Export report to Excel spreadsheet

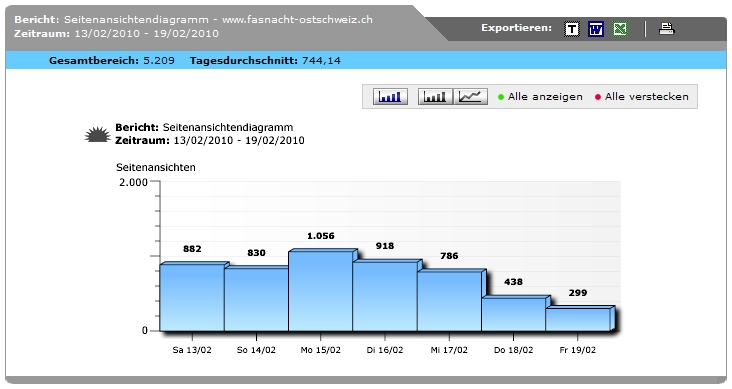tap(620, 29)
